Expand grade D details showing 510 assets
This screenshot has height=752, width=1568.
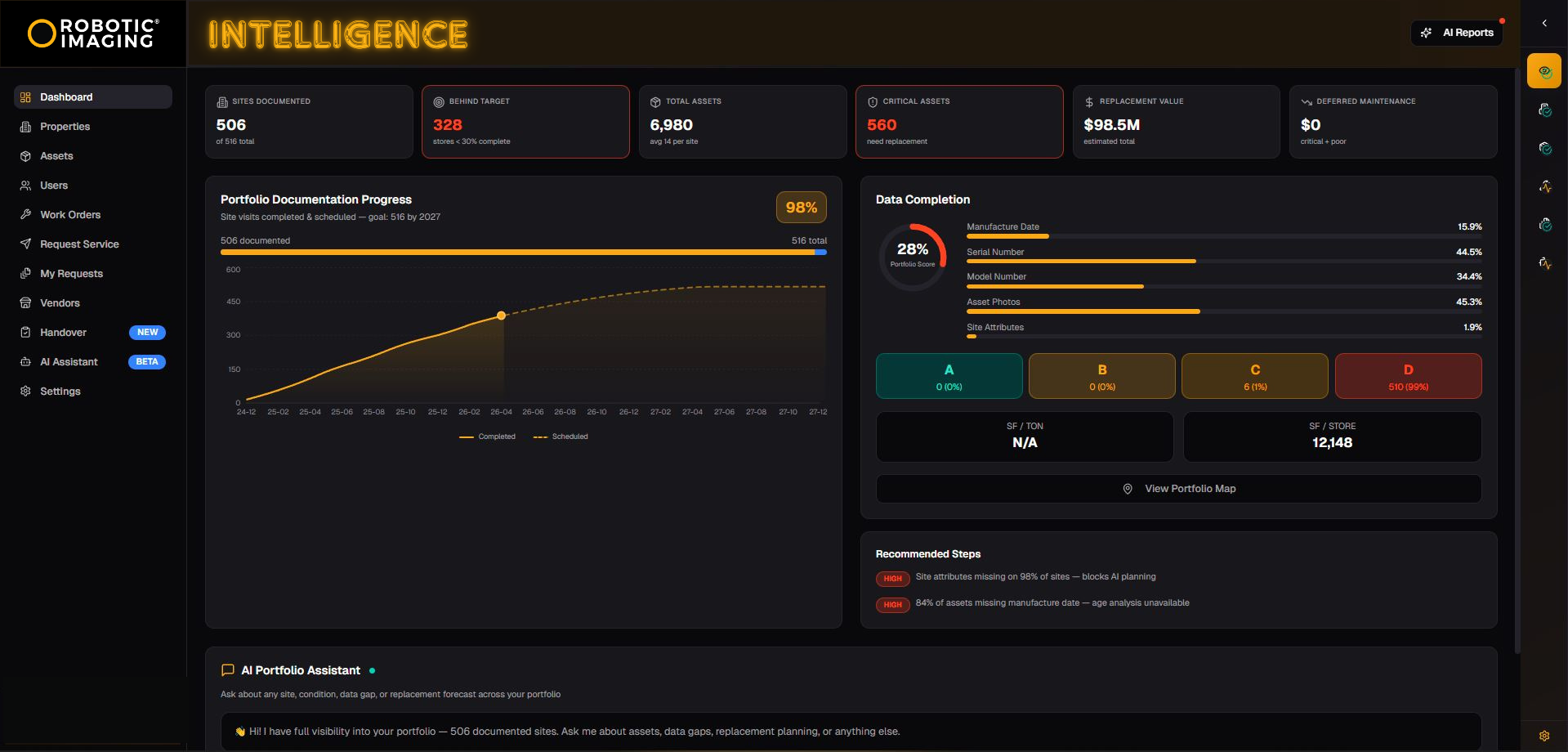point(1408,376)
